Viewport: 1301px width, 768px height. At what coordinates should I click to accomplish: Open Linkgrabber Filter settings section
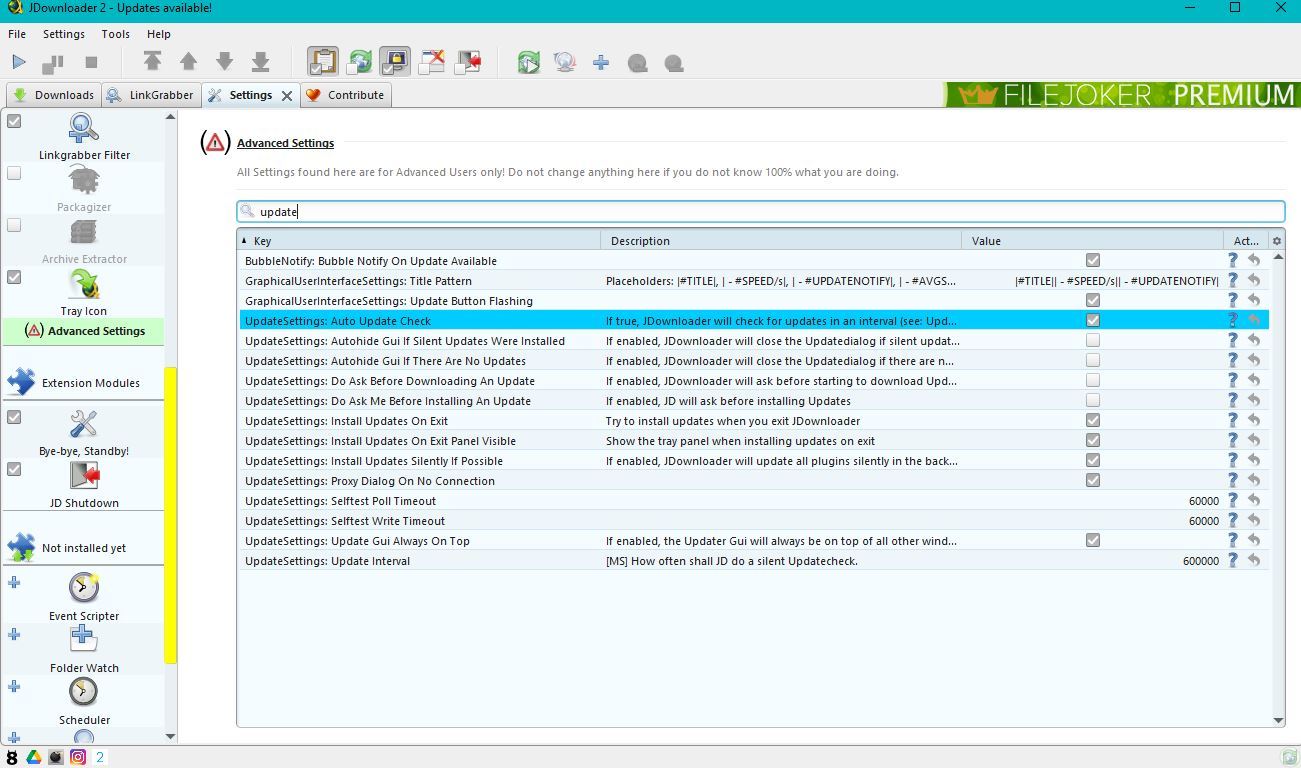[x=84, y=137]
